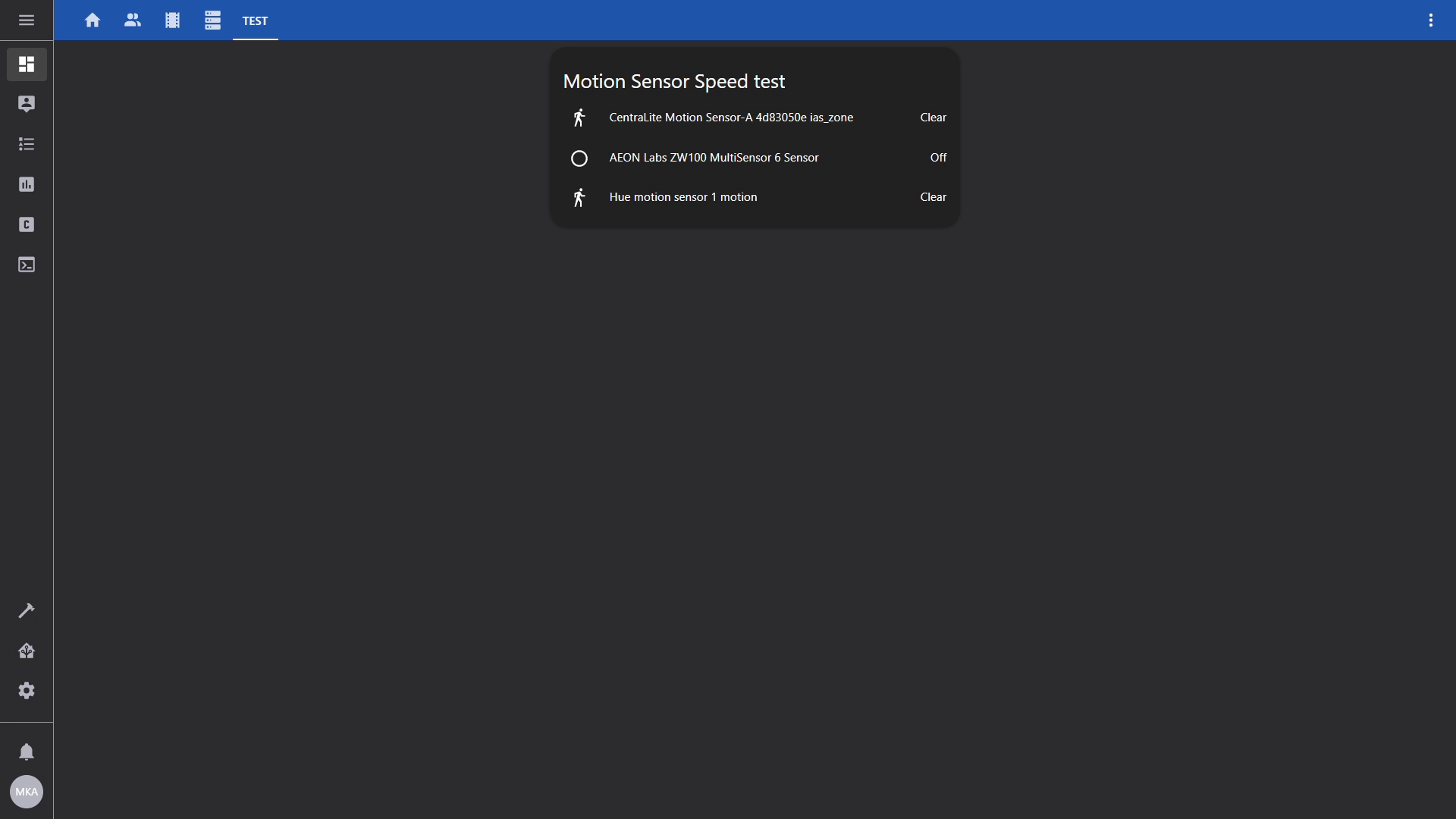Open the top-right three-dot overflow menu
The height and width of the screenshot is (819, 1456).
point(1430,20)
